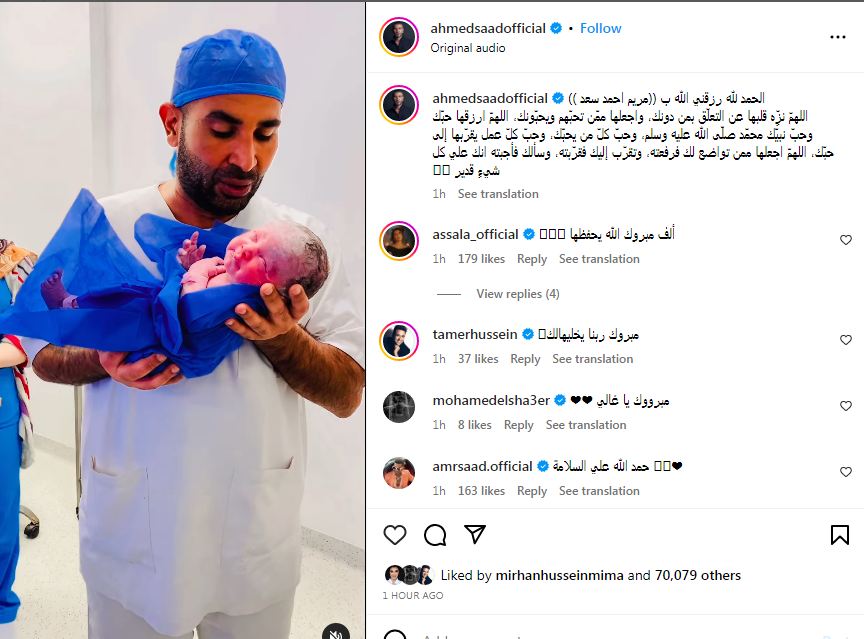See translation of amrsaad.official's comment
This screenshot has height=639, width=864.
(x=599, y=491)
